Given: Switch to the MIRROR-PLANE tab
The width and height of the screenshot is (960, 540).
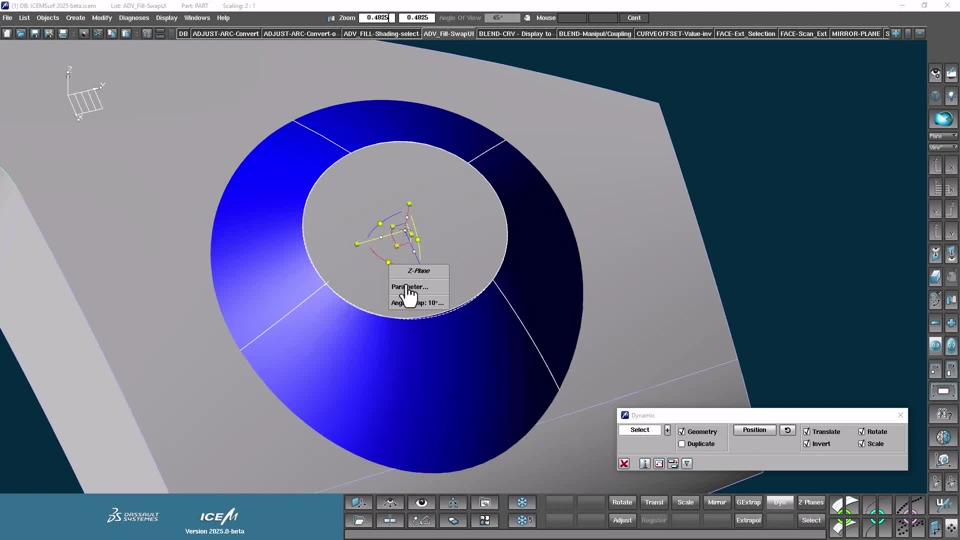Looking at the screenshot, I should (x=856, y=34).
